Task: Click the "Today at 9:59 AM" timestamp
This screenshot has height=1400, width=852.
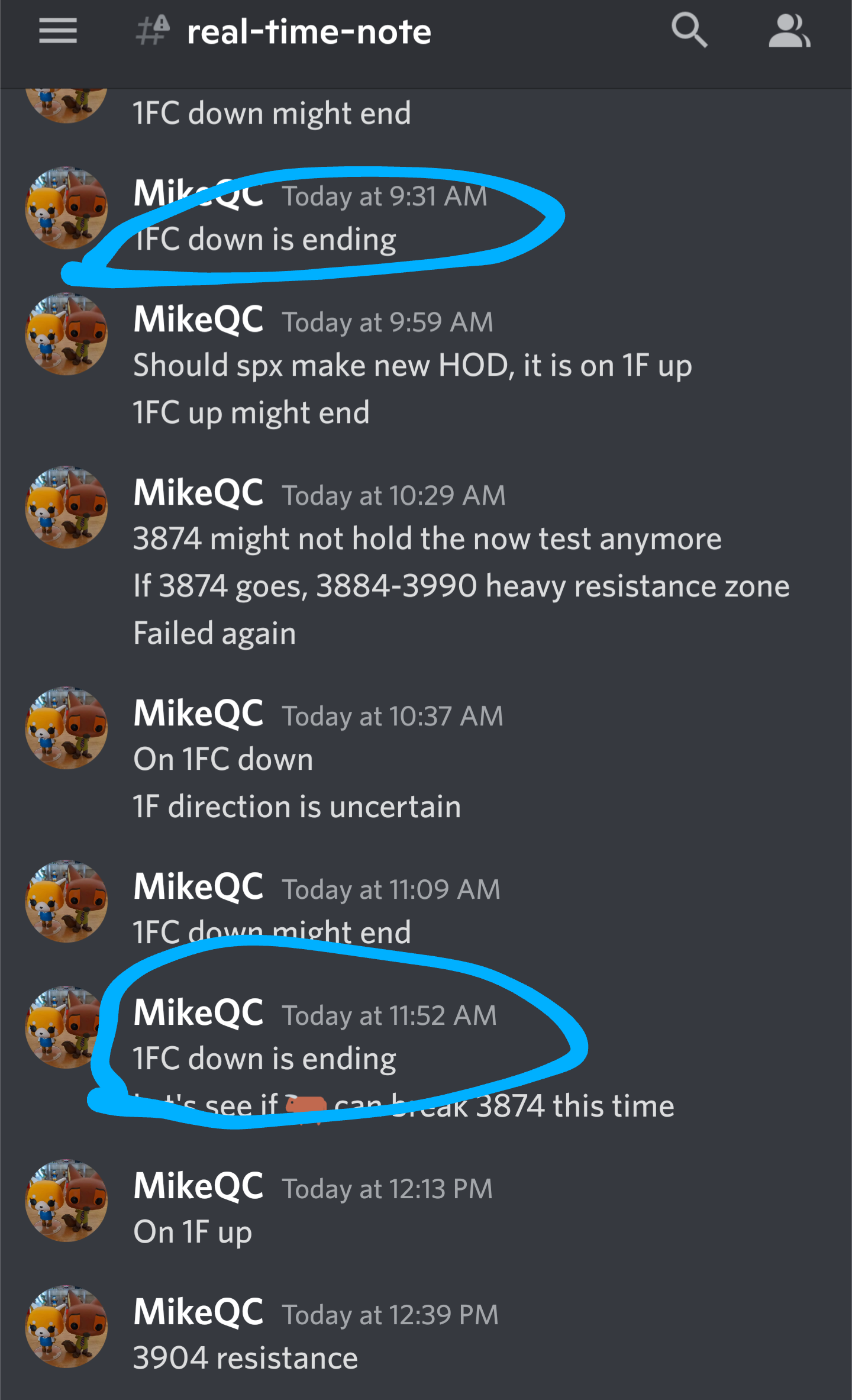Action: click(x=388, y=322)
